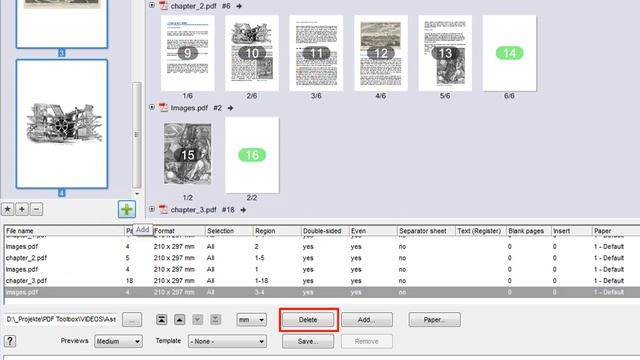Click the Paper... button
This screenshot has width=640, height=360.
tap(435, 320)
